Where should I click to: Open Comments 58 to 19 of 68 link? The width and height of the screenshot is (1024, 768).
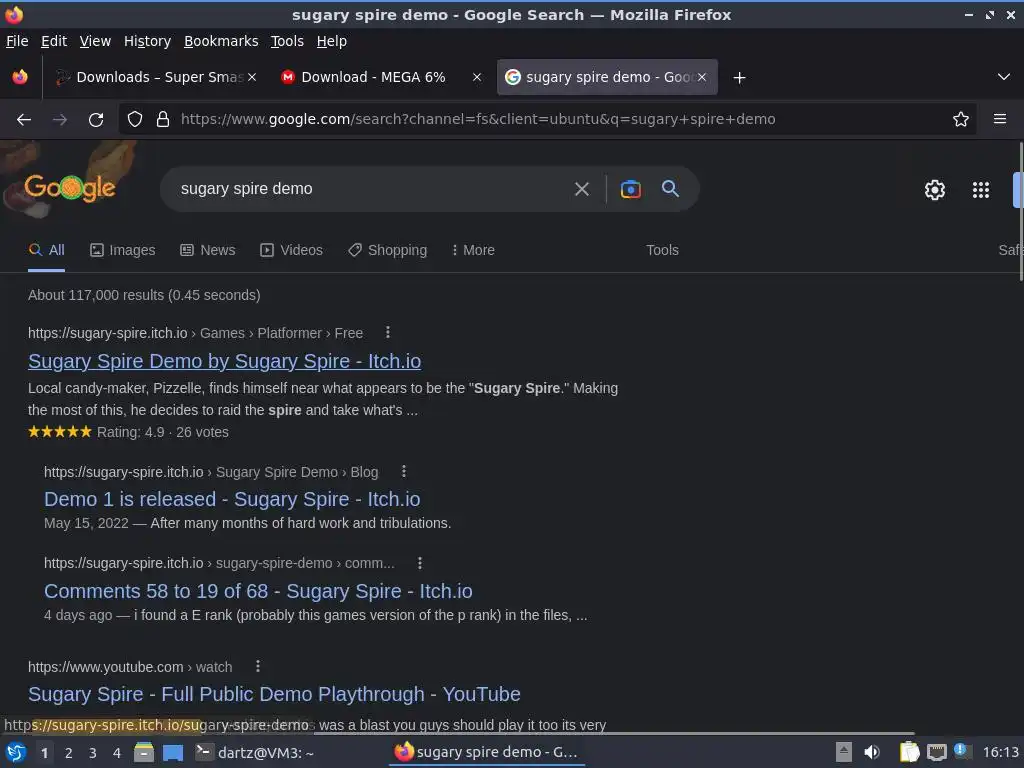coord(258,591)
